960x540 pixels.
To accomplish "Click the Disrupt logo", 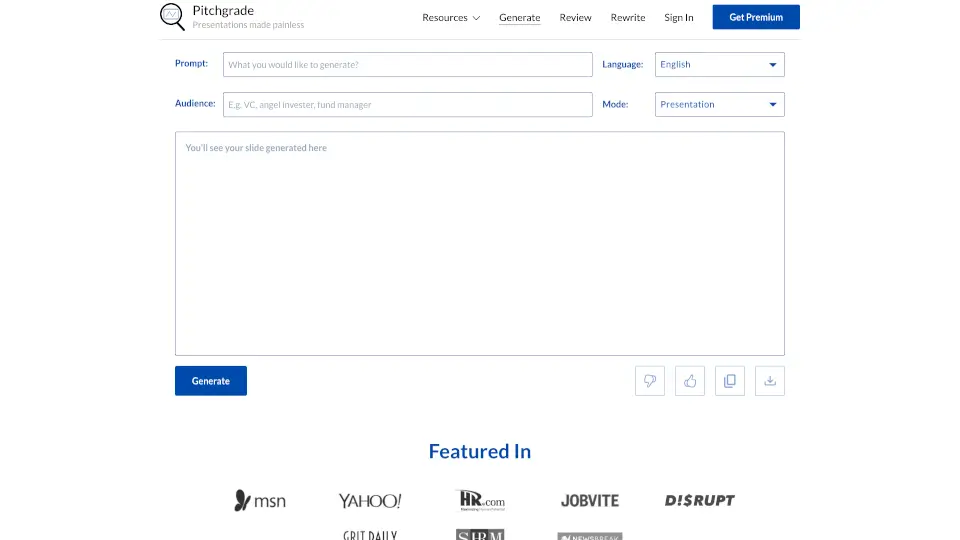I will pyautogui.click(x=700, y=500).
